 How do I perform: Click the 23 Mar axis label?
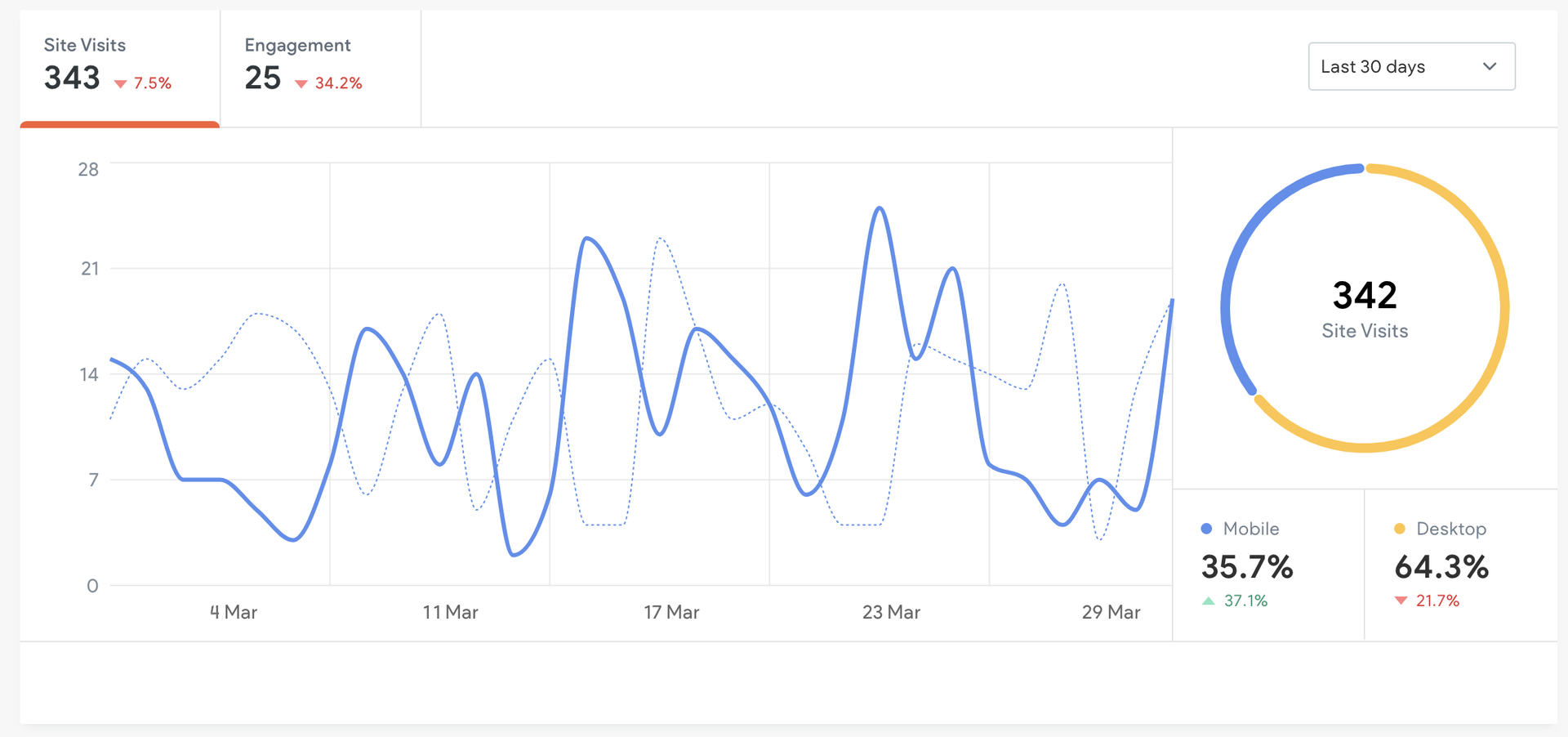891,612
